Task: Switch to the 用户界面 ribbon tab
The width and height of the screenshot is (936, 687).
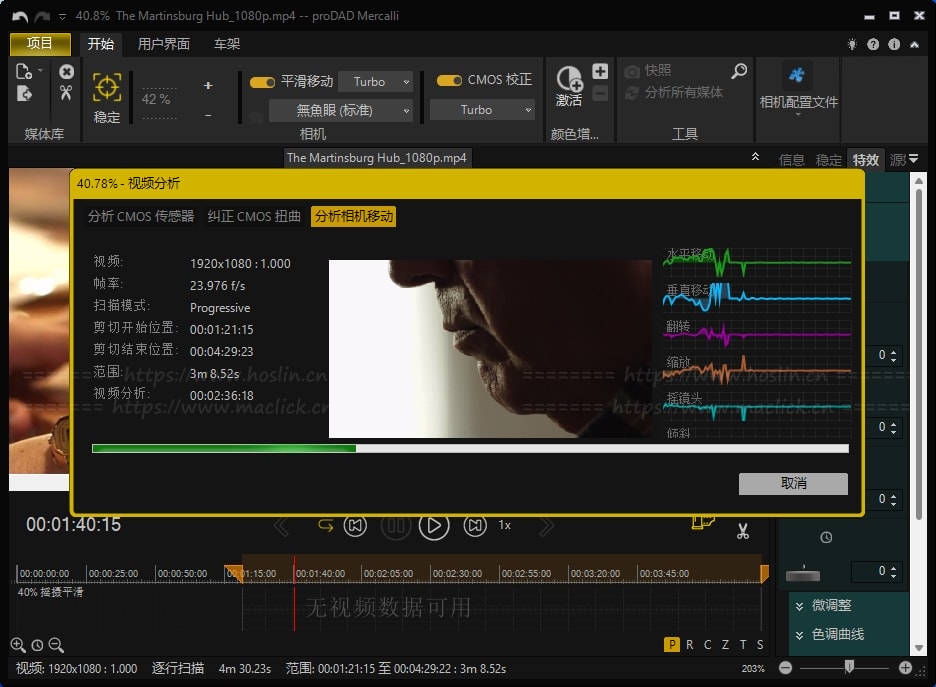Action: pos(164,44)
